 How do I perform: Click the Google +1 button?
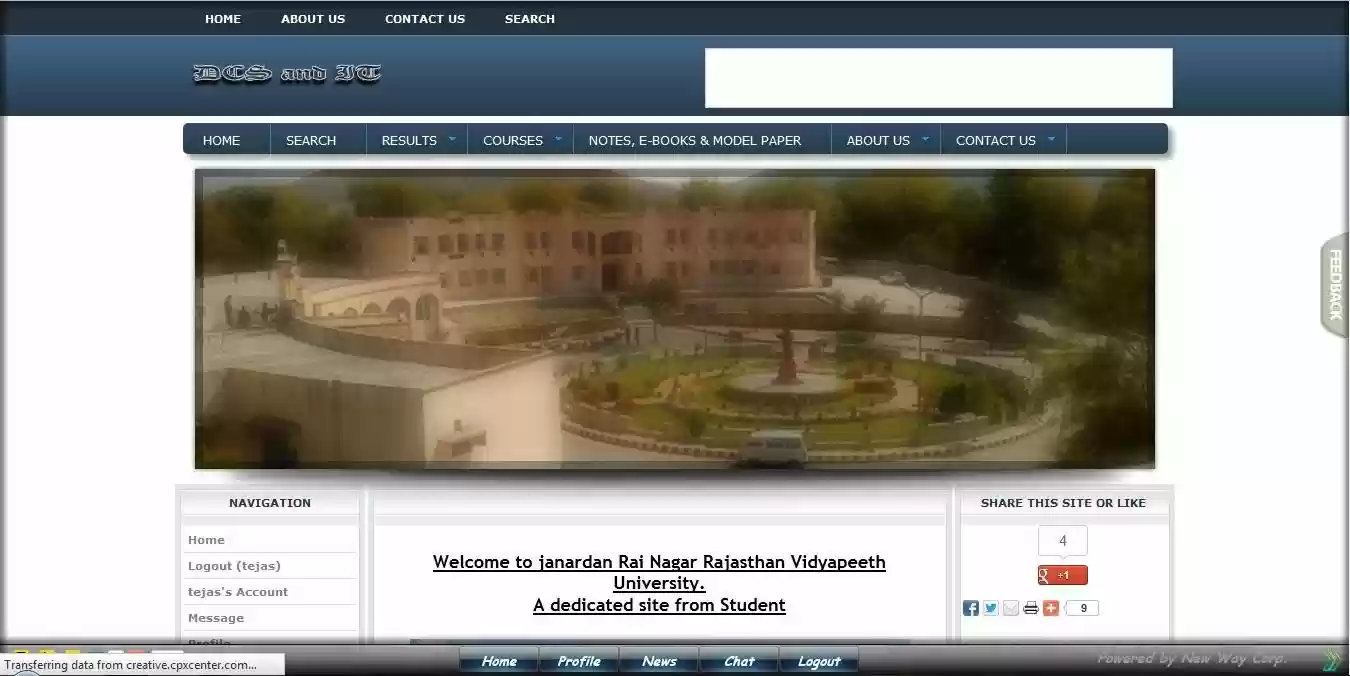[1062, 574]
